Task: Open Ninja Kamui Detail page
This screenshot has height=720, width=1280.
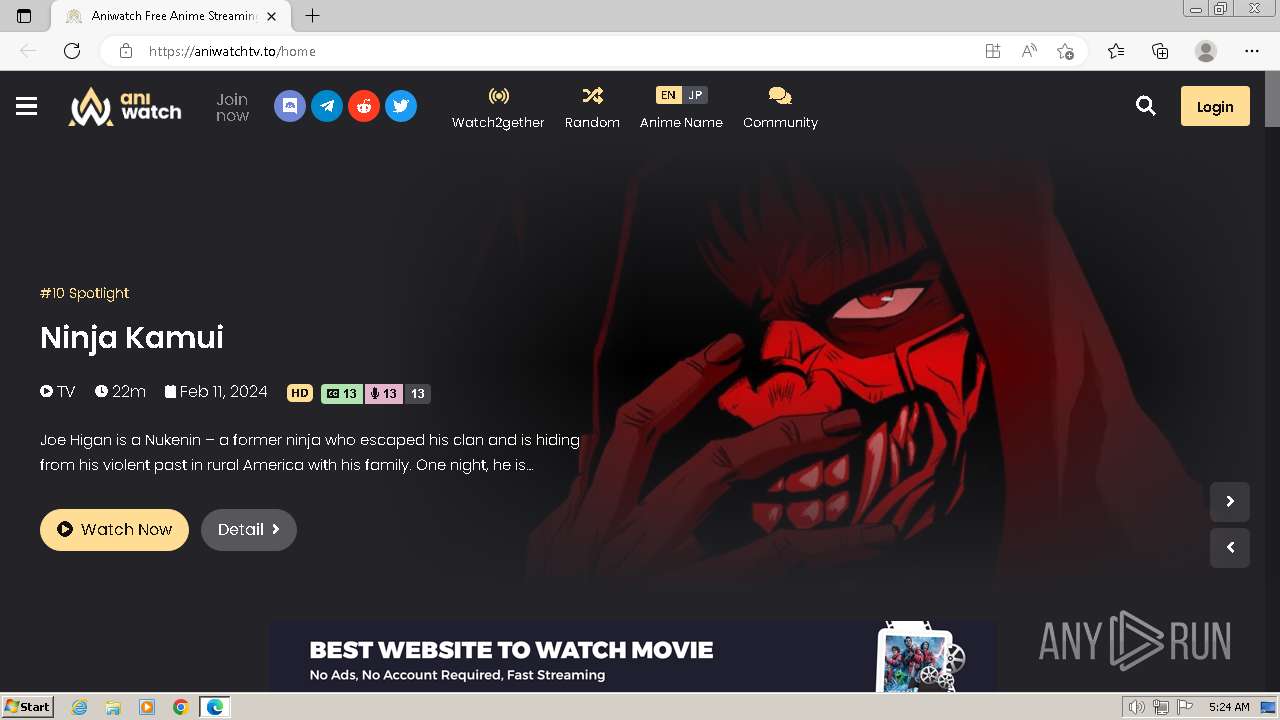Action: click(x=249, y=529)
